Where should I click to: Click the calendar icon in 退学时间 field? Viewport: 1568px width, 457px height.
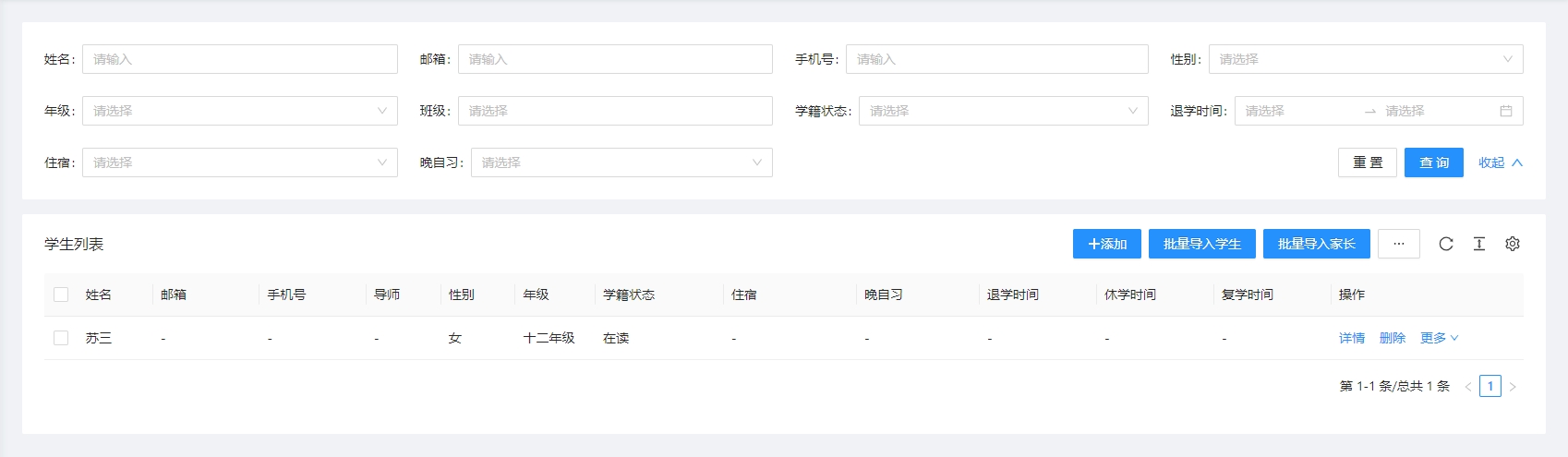[x=1506, y=111]
